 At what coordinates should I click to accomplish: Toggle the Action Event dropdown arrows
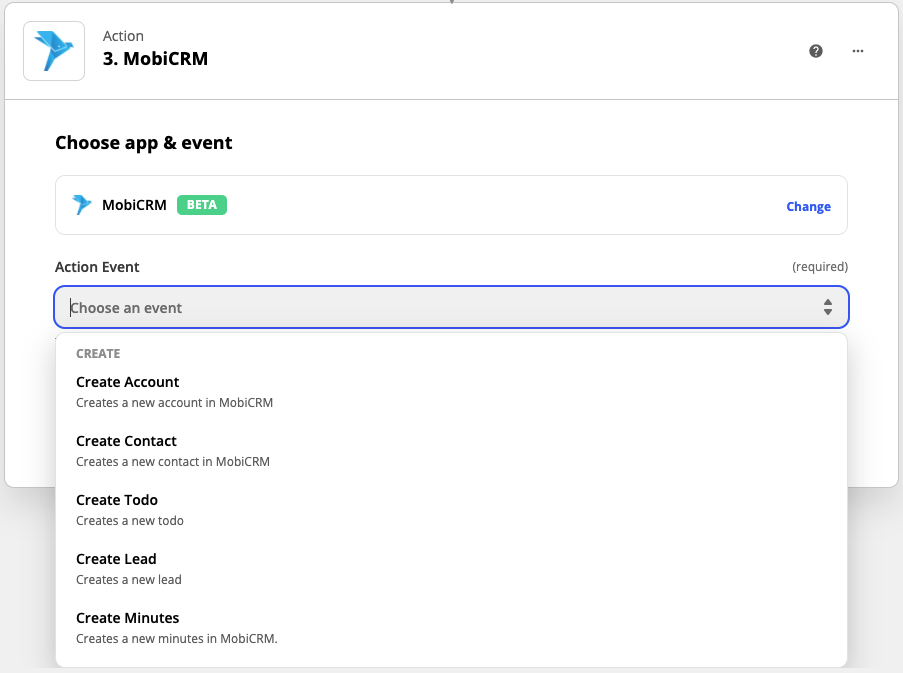tap(828, 308)
